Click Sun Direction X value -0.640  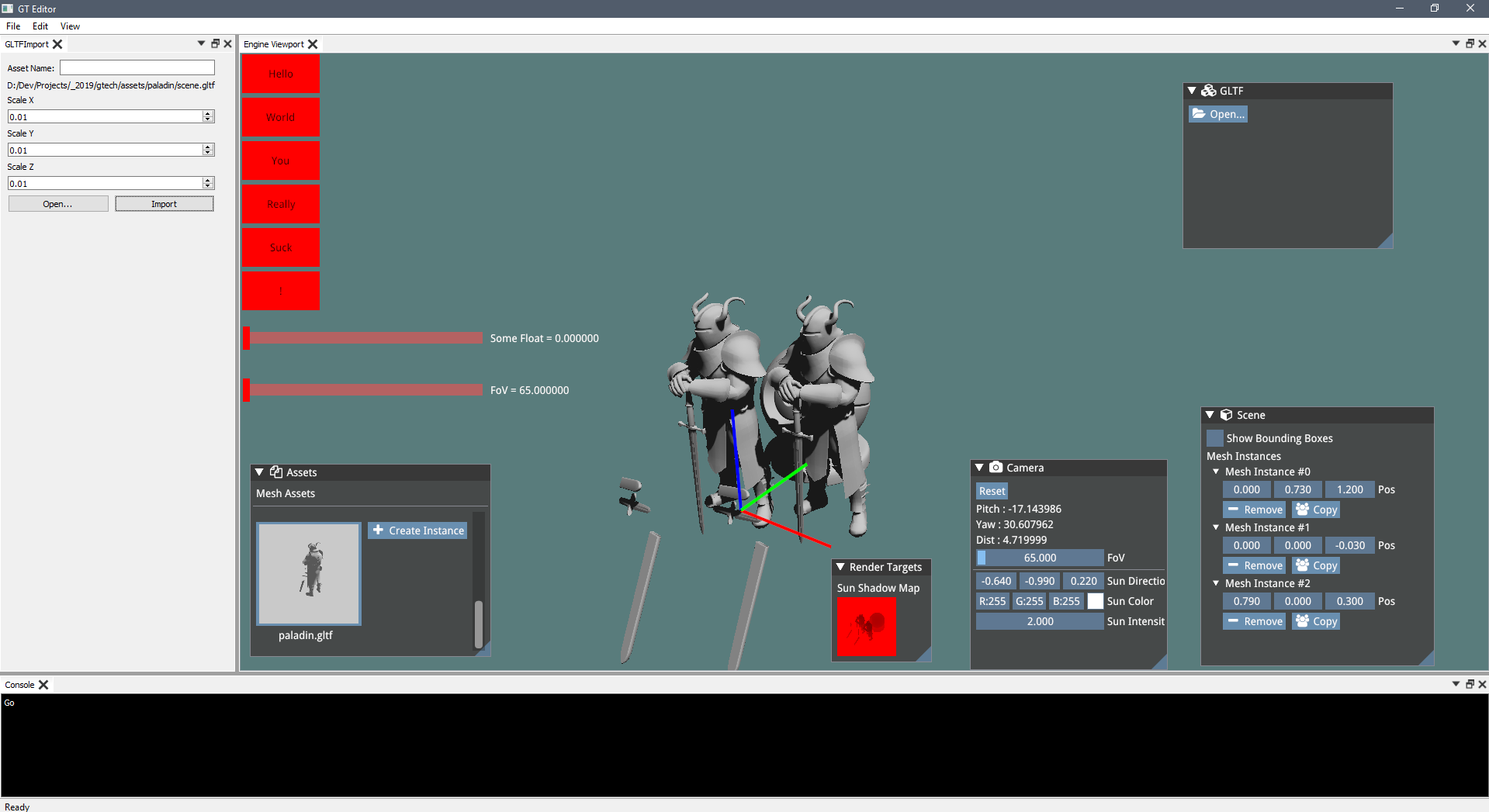[996, 581]
